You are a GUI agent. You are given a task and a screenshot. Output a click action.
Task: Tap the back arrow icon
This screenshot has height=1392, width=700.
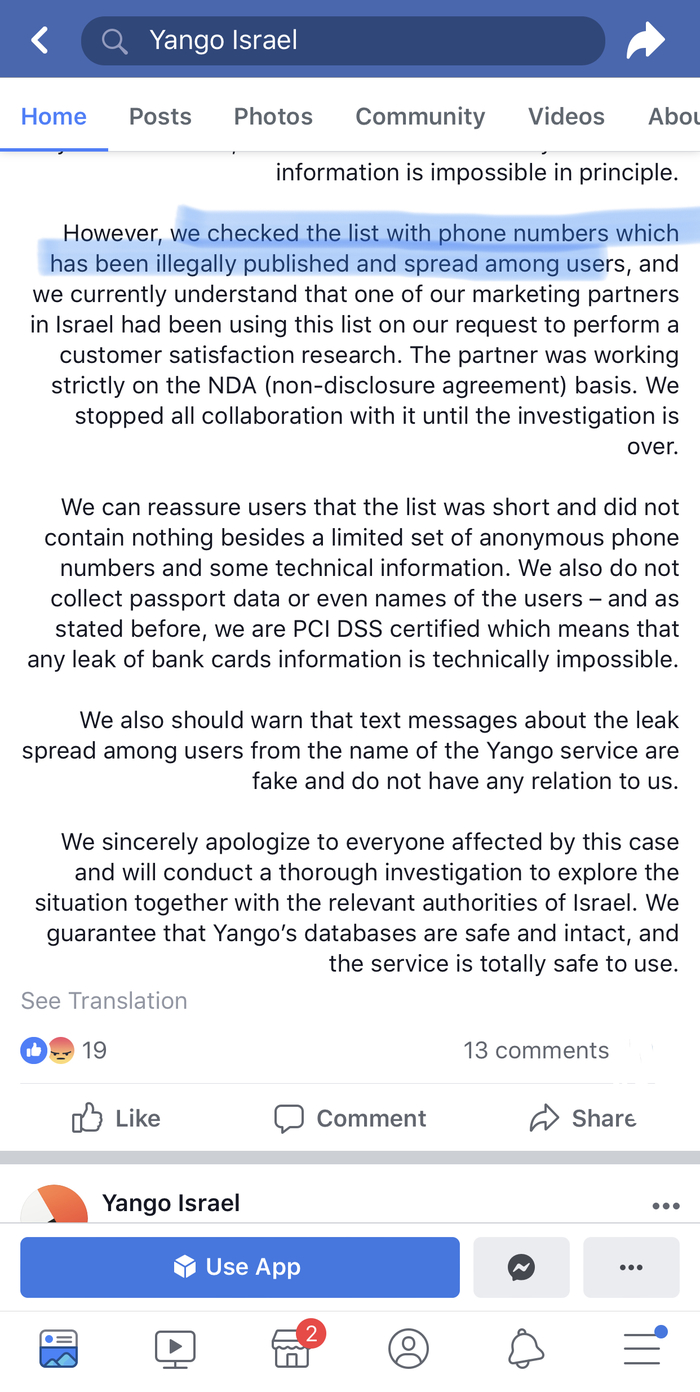(x=40, y=41)
